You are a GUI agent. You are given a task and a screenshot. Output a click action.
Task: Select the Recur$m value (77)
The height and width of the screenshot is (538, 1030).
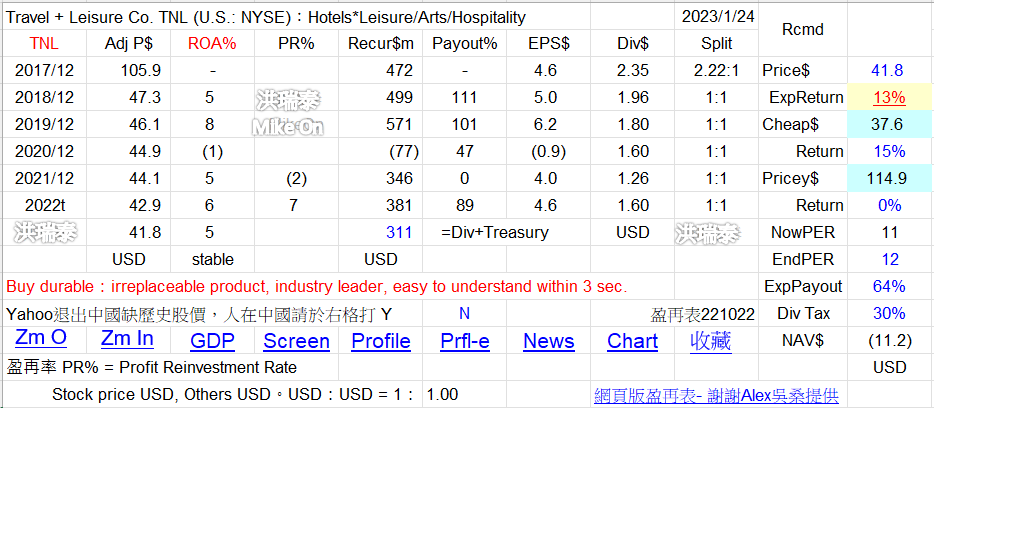(380, 151)
